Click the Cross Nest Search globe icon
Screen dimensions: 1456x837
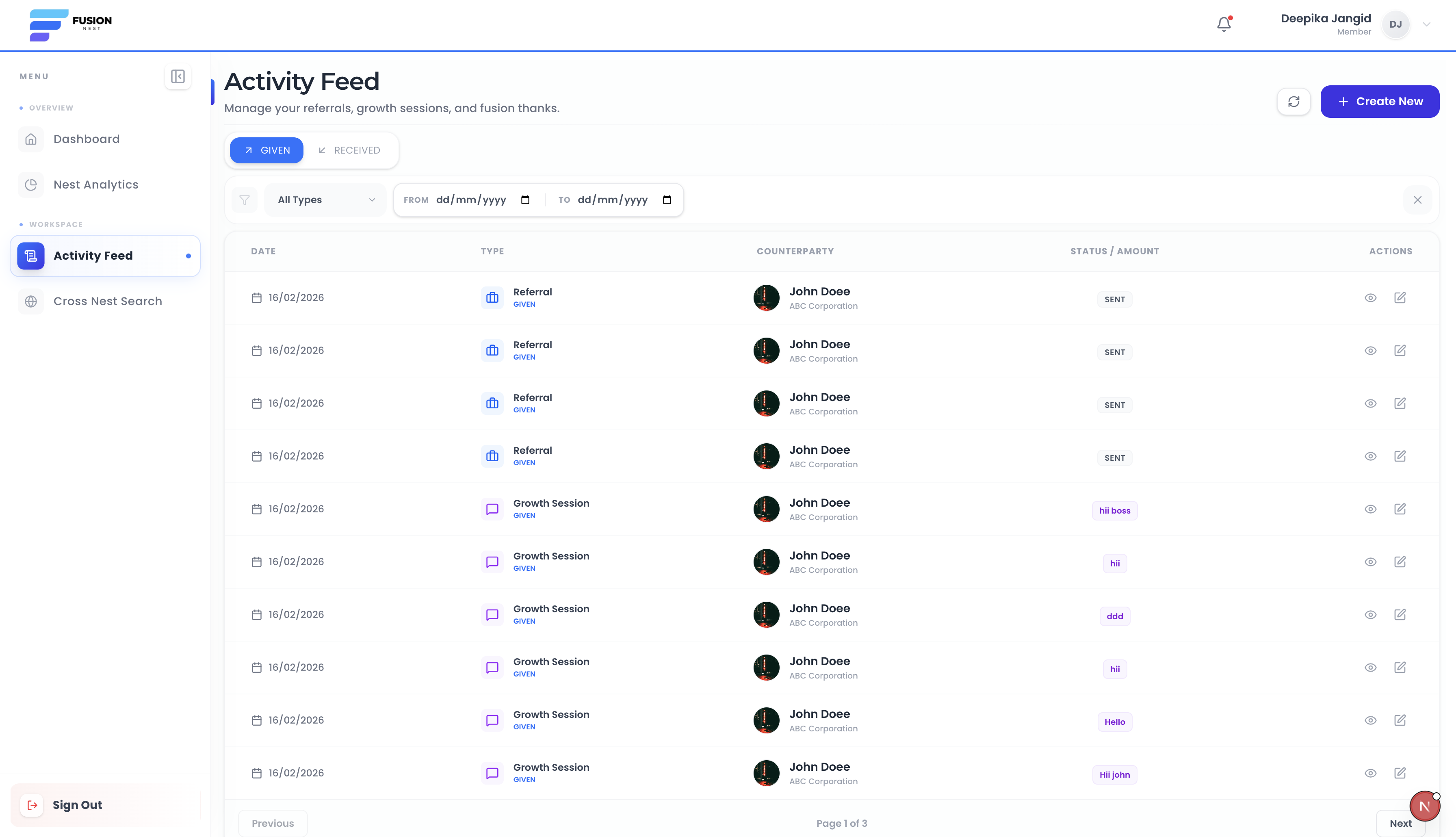point(30,301)
